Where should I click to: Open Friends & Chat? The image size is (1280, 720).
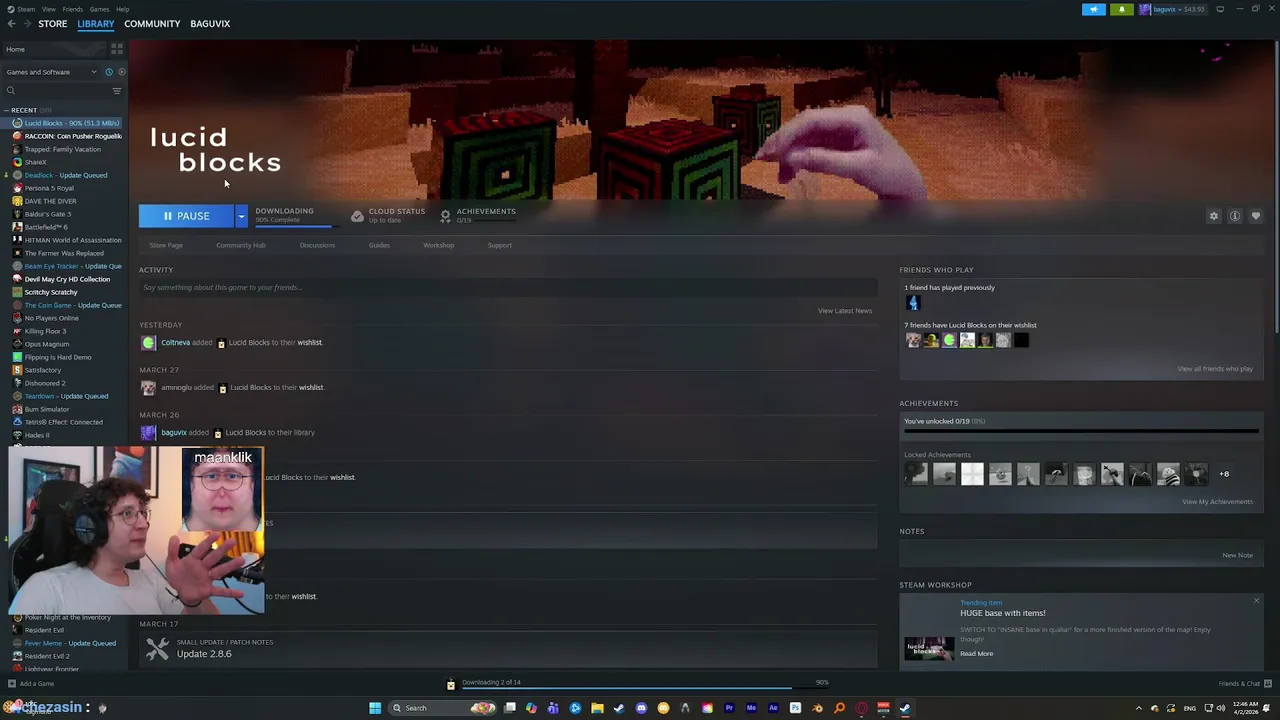point(1245,684)
